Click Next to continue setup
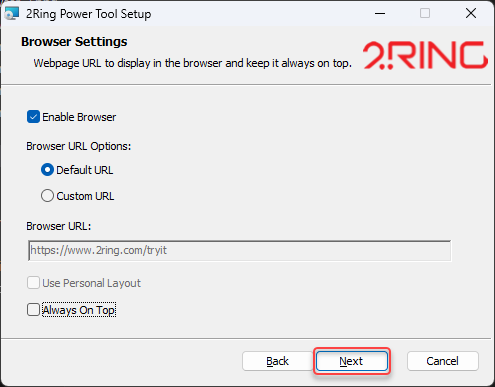 [352, 361]
